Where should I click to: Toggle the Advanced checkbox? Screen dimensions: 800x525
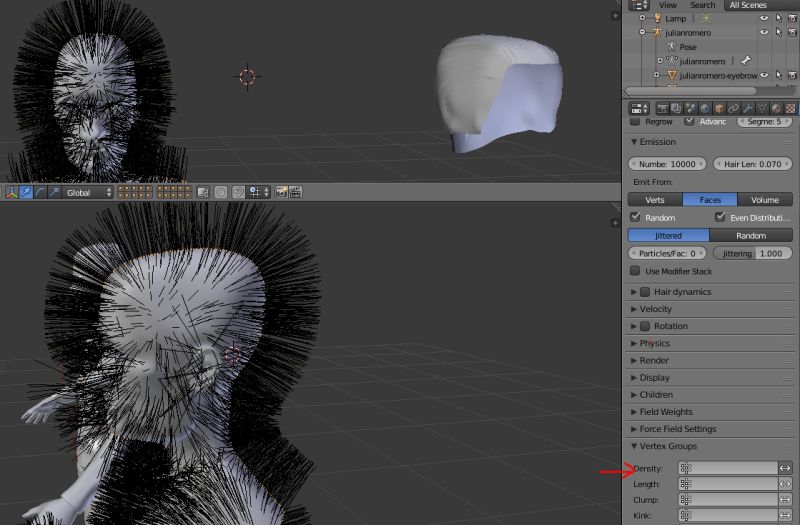click(689, 121)
